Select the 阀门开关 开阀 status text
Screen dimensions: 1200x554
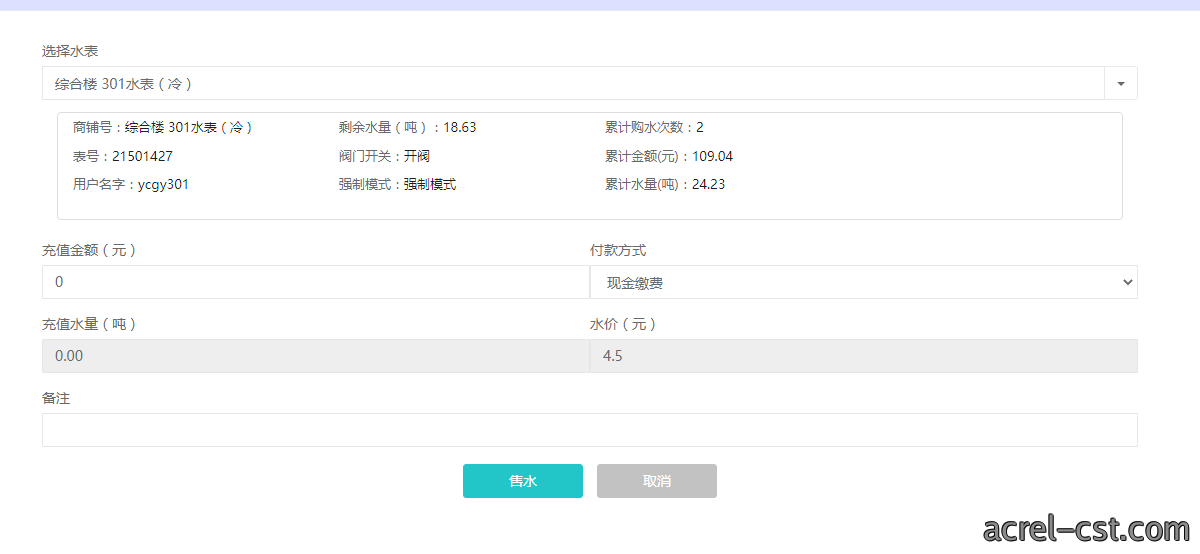(384, 157)
